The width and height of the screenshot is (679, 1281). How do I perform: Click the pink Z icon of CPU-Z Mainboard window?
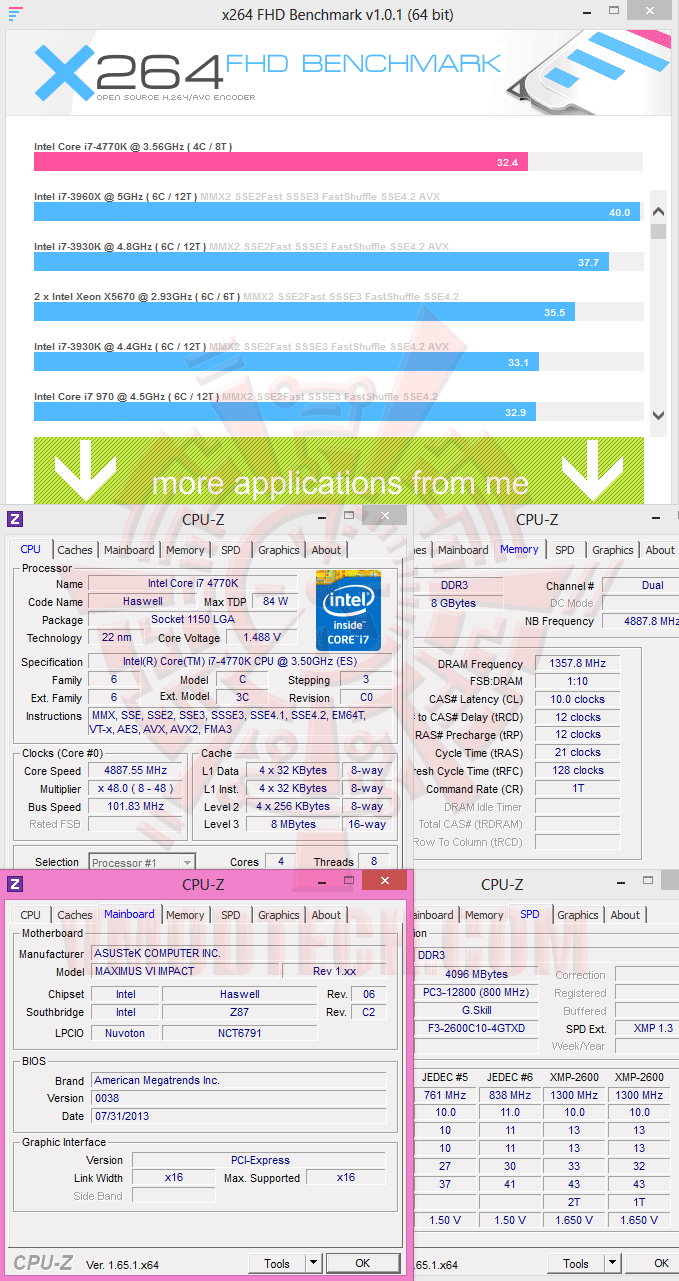[x=15, y=884]
